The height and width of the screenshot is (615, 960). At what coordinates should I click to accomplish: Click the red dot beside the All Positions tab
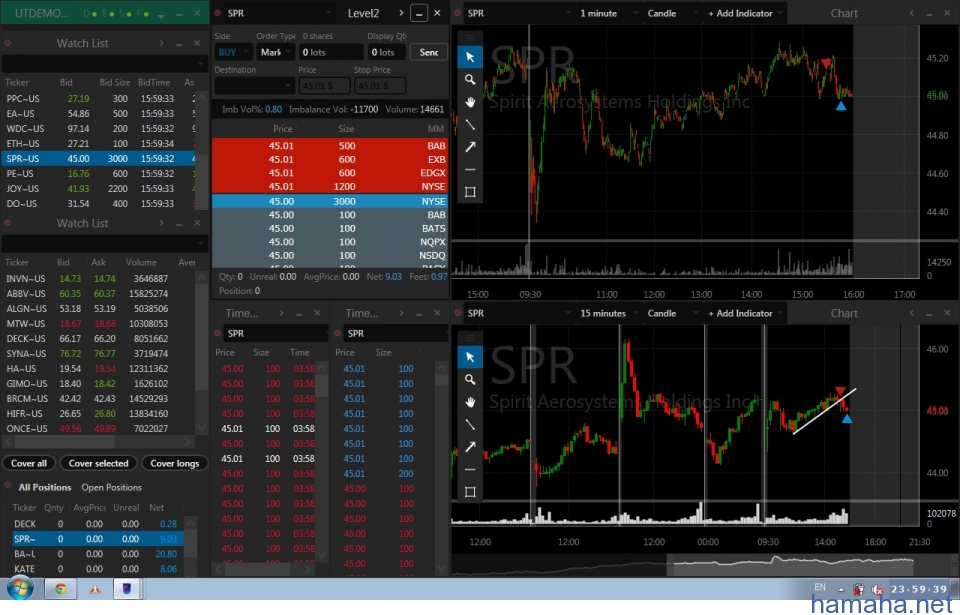point(8,486)
